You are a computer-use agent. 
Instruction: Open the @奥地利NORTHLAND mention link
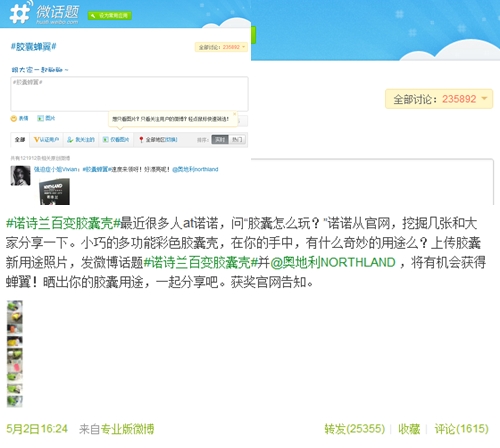click(x=333, y=263)
